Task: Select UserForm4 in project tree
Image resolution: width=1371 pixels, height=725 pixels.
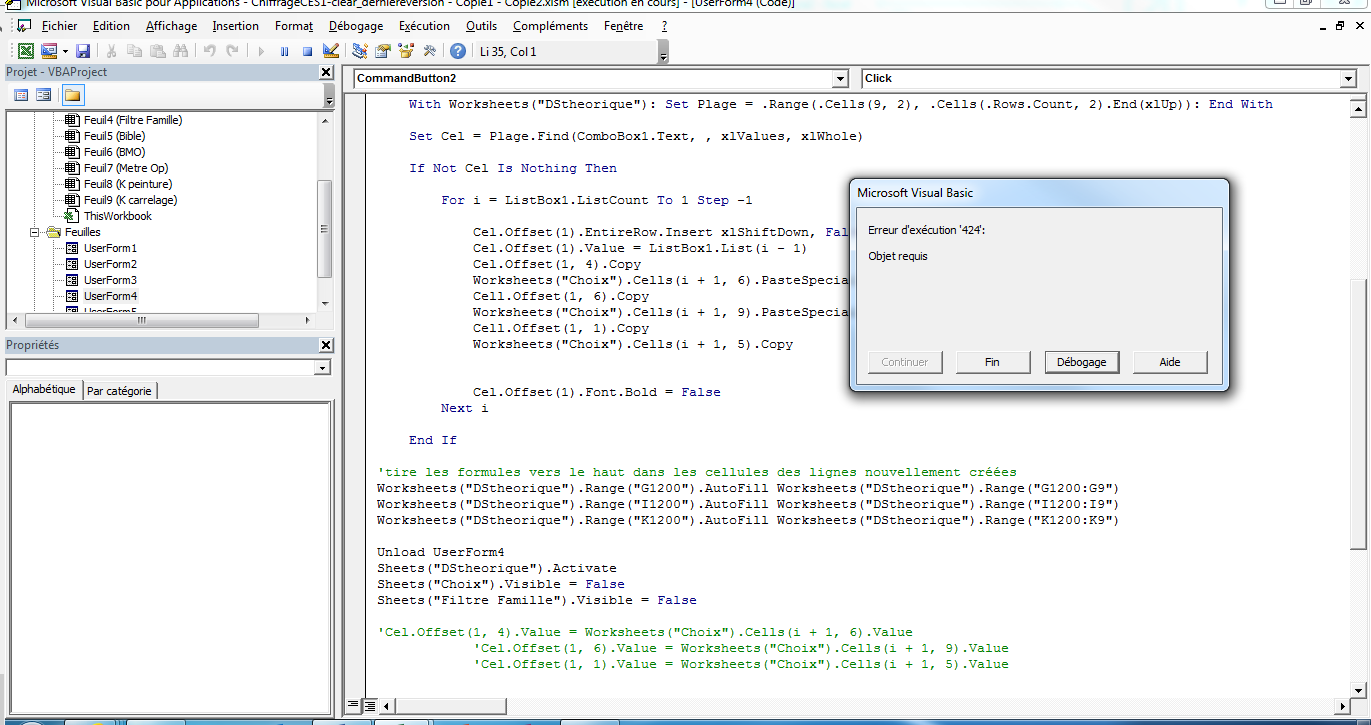Action: pyautogui.click(x=110, y=296)
